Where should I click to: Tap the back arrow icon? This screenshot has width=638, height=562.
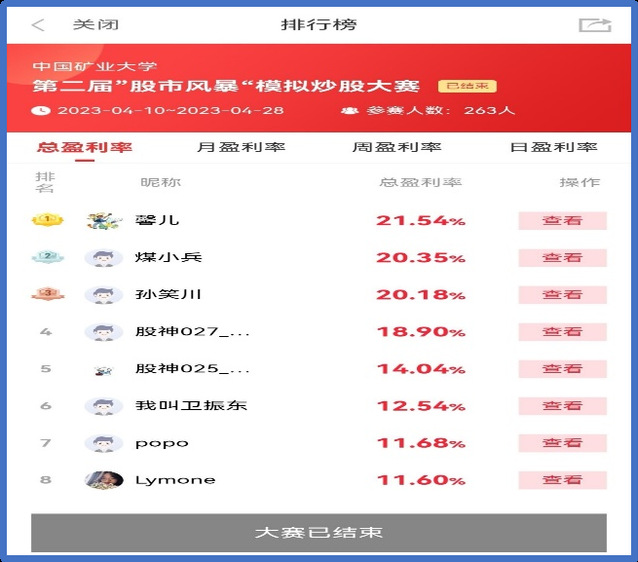(38, 25)
